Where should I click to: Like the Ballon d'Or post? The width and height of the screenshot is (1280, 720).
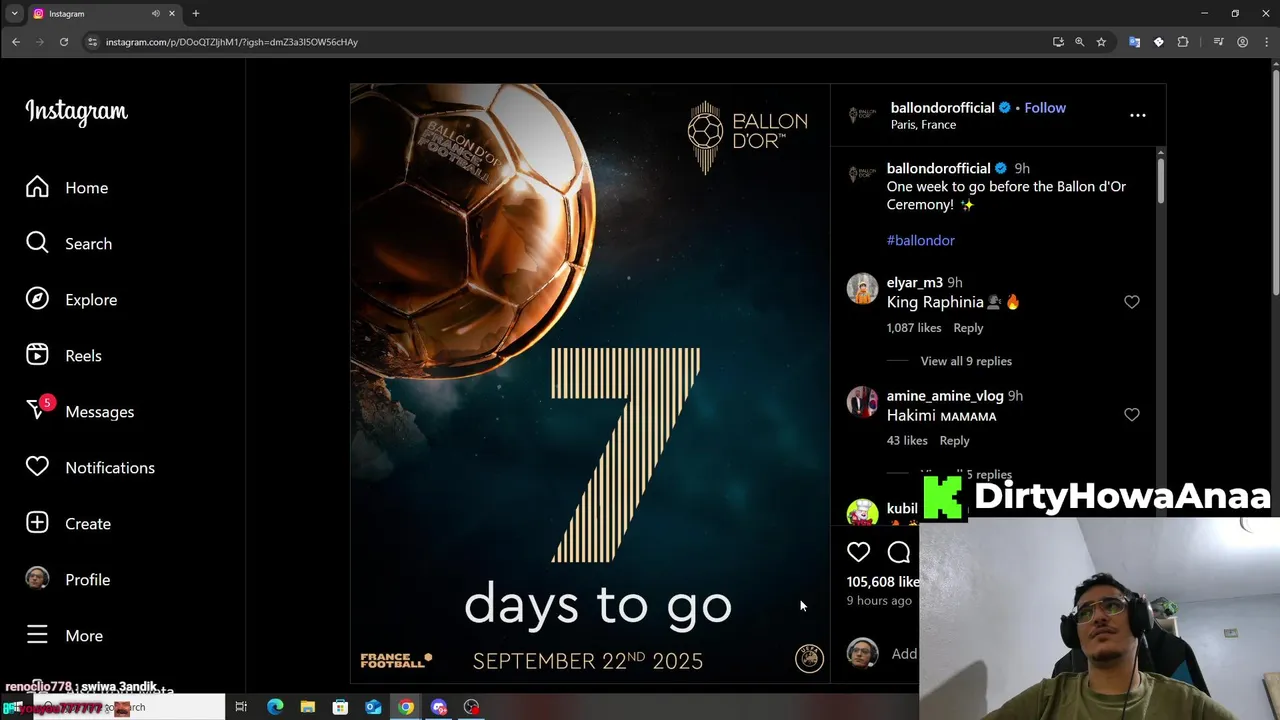coord(858,552)
